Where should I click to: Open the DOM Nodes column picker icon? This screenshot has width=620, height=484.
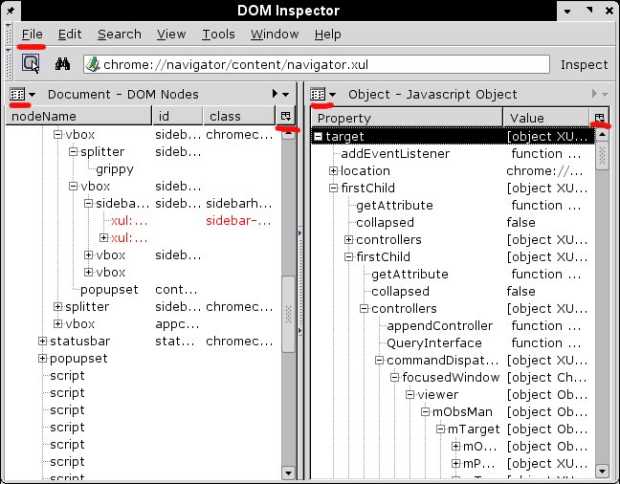(x=285, y=116)
